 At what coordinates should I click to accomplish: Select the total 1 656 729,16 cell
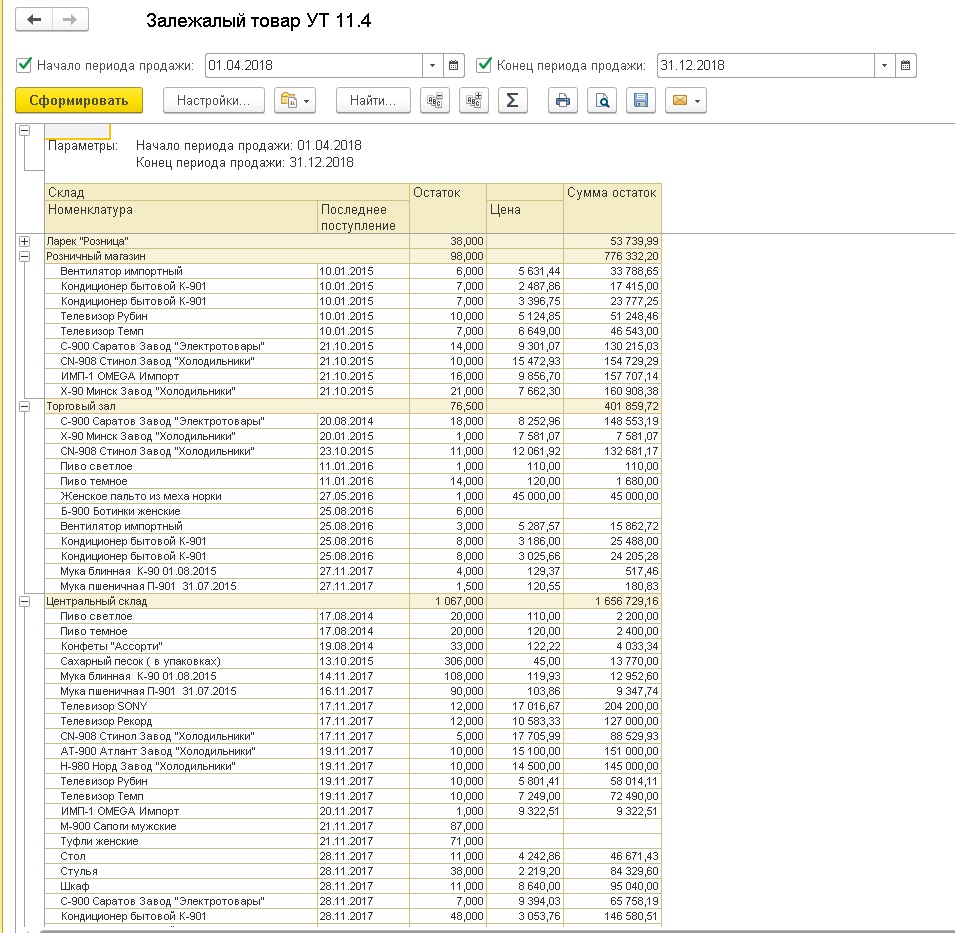(612, 601)
